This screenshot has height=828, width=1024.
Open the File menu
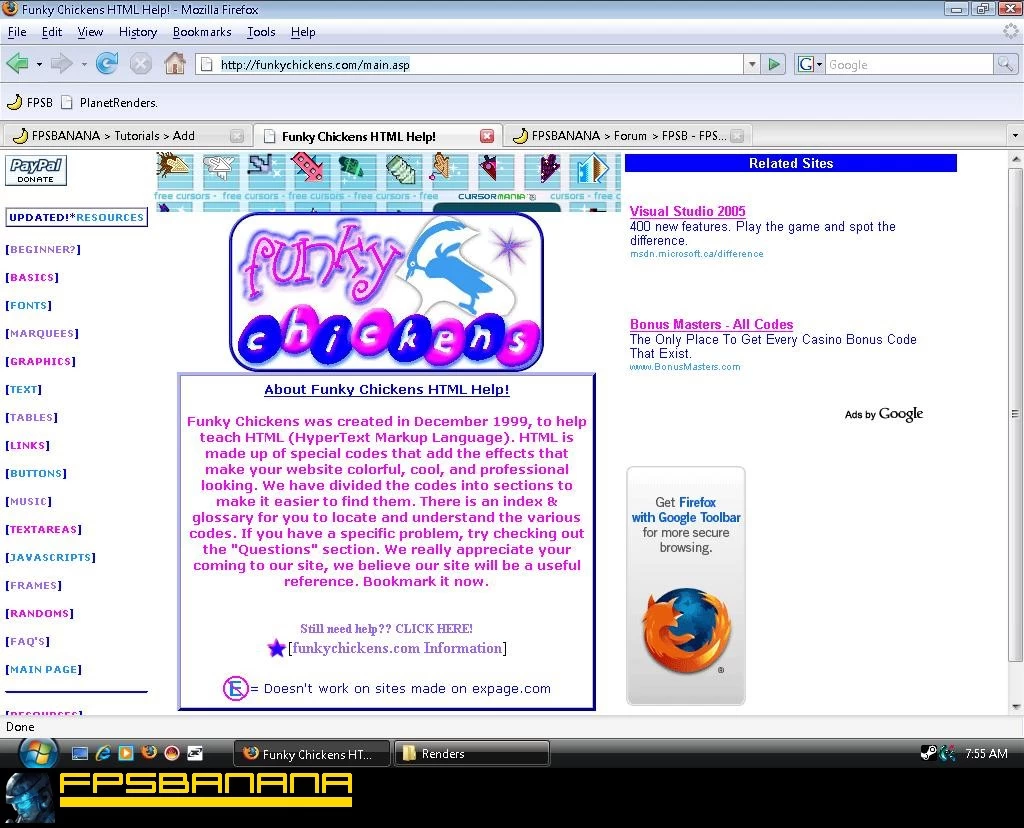tap(17, 32)
